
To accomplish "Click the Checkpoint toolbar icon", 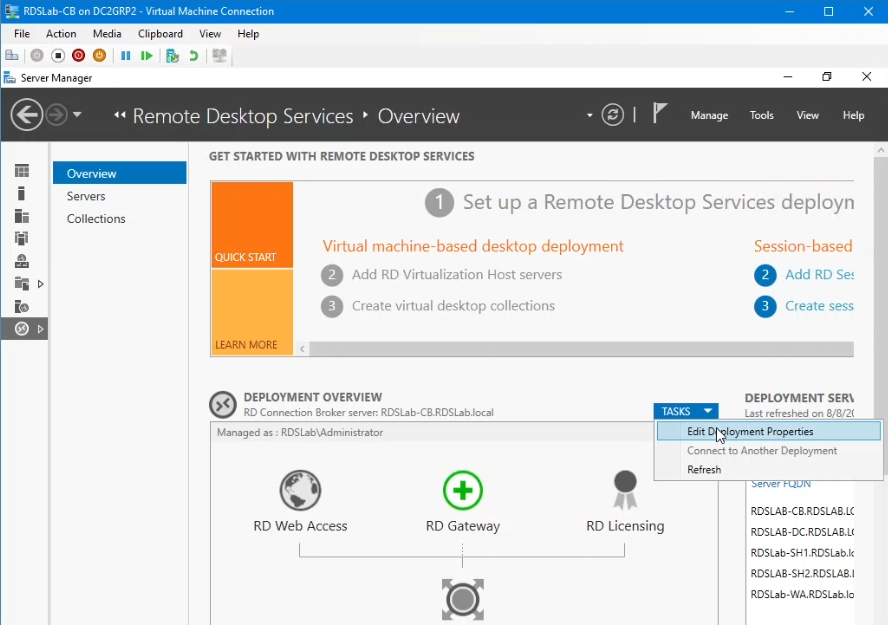I will (172, 55).
